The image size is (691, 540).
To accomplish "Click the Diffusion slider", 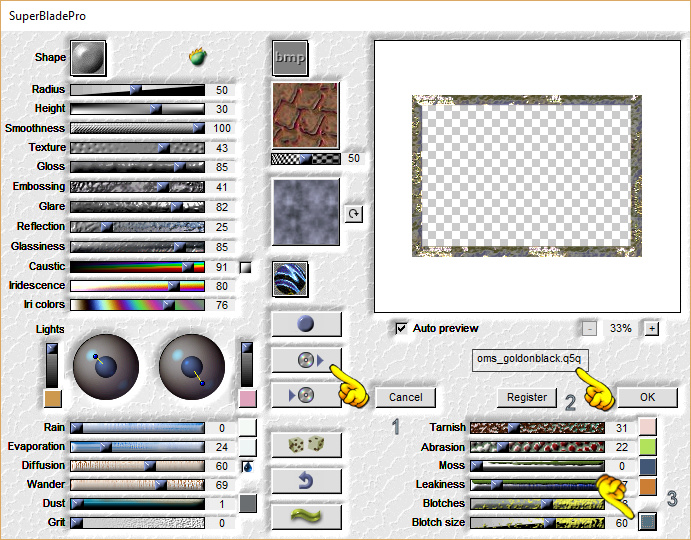I will tap(137, 466).
